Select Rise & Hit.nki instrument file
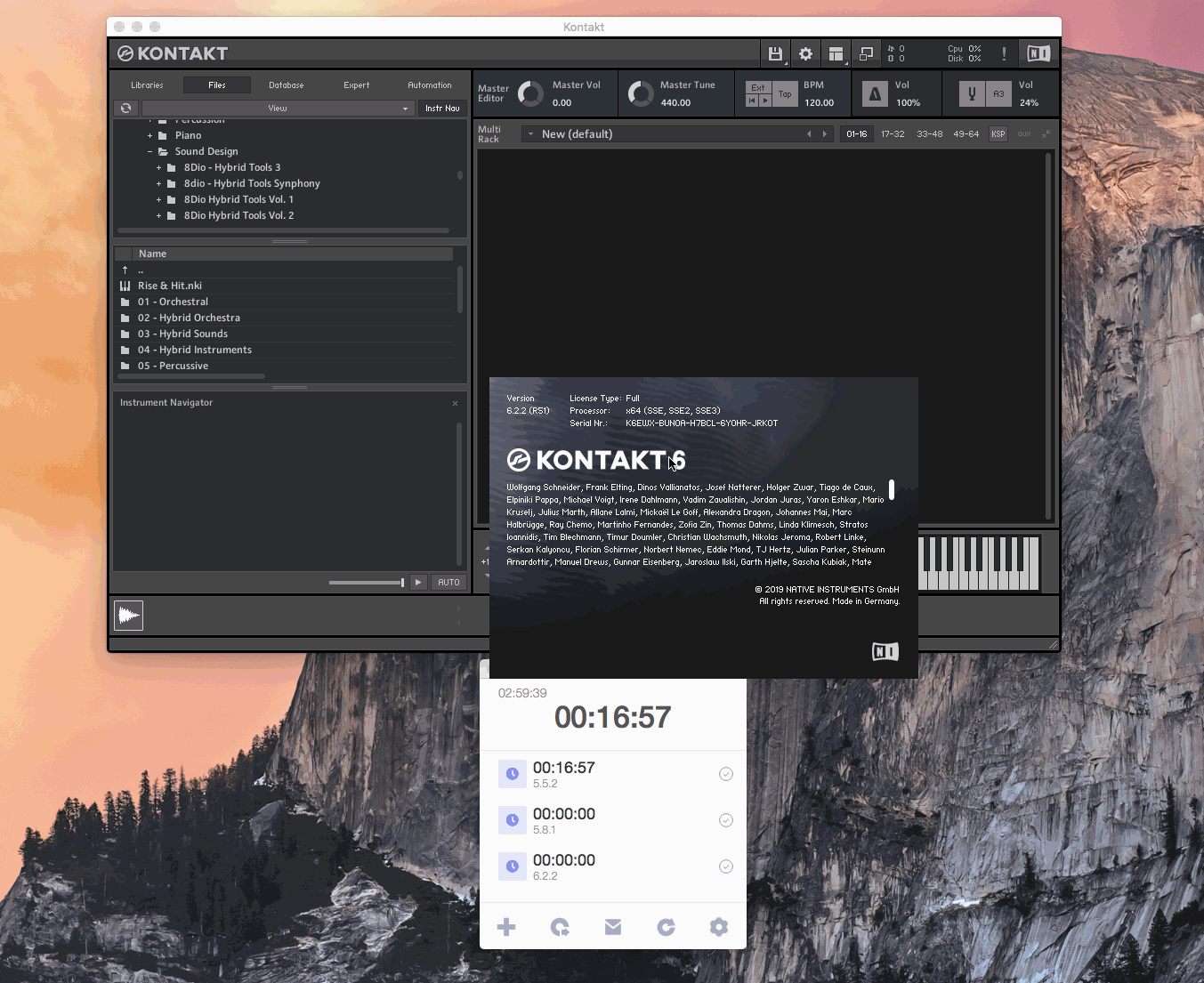The width and height of the screenshot is (1204, 983). click(x=285, y=286)
